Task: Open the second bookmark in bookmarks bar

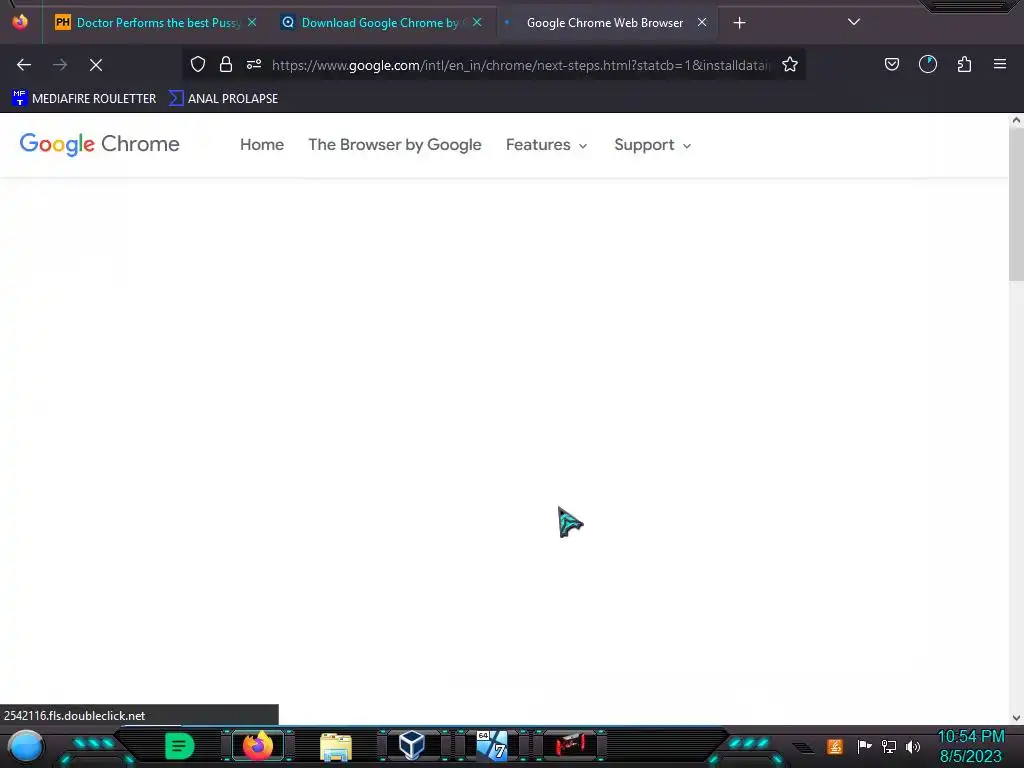Action: coord(223,99)
